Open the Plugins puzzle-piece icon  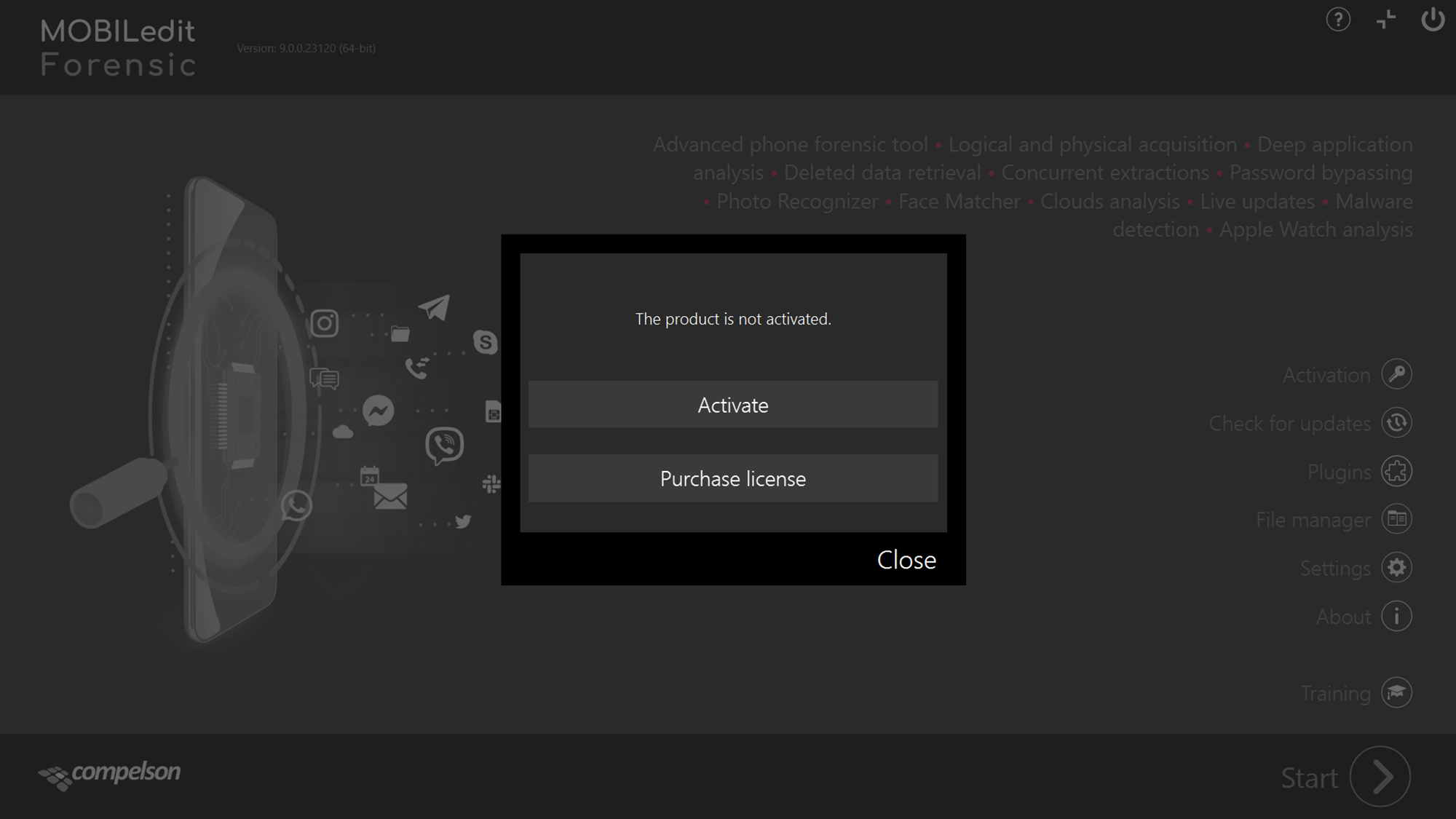point(1396,471)
